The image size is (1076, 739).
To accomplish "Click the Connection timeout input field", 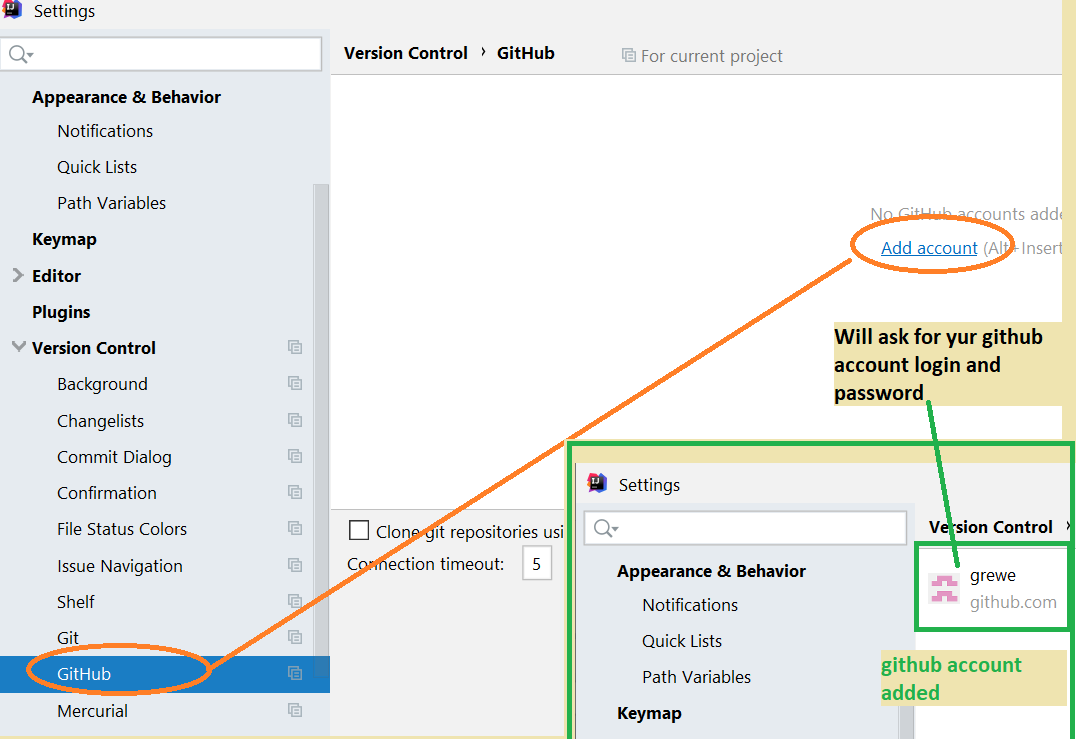I will (536, 565).
